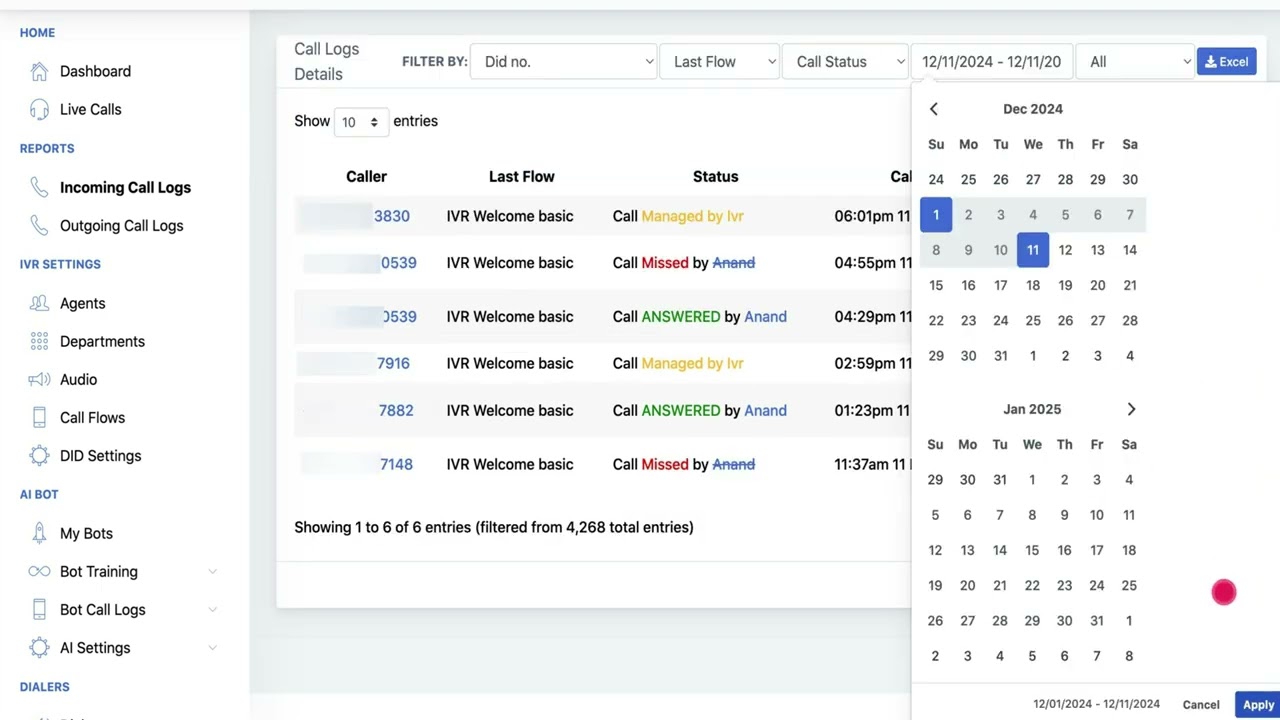The image size is (1280, 720).
Task: Click the Call Flows device icon
Action: pyautogui.click(x=39, y=417)
